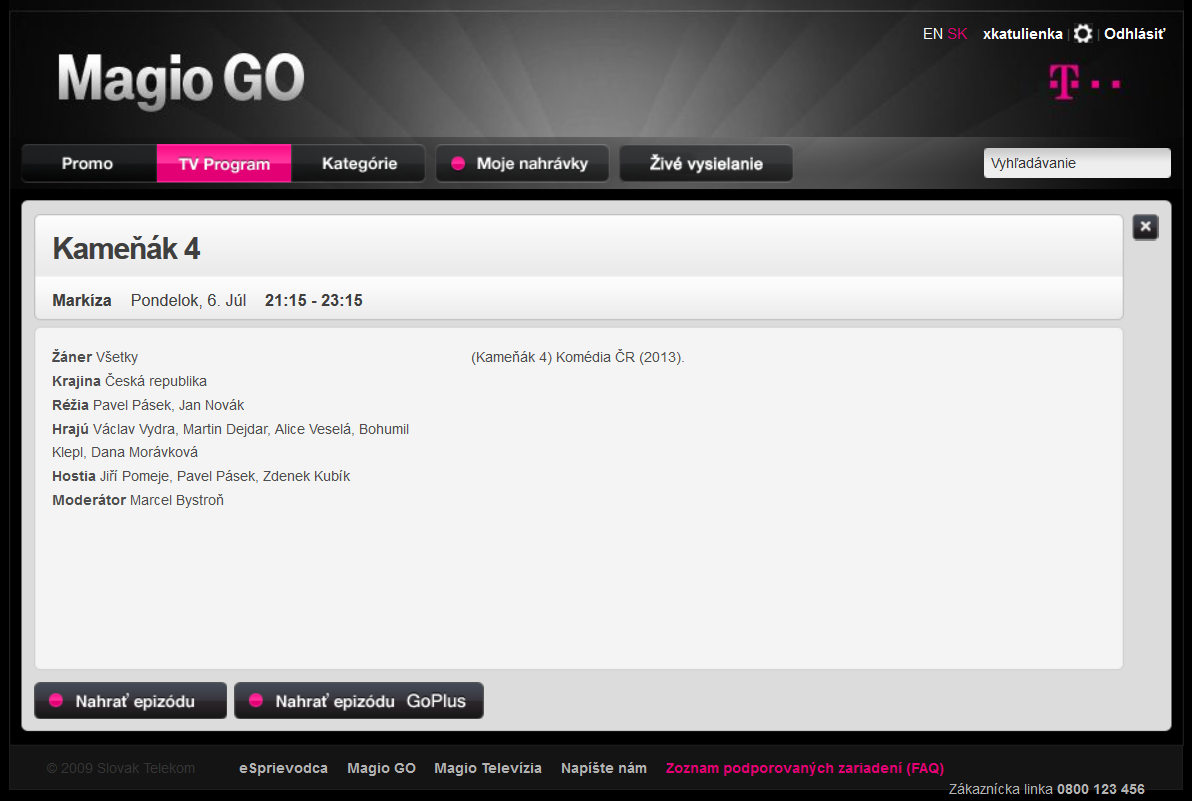Click record dot on Nahrať epizódu GoPlus
The width and height of the screenshot is (1192, 801).
point(256,701)
